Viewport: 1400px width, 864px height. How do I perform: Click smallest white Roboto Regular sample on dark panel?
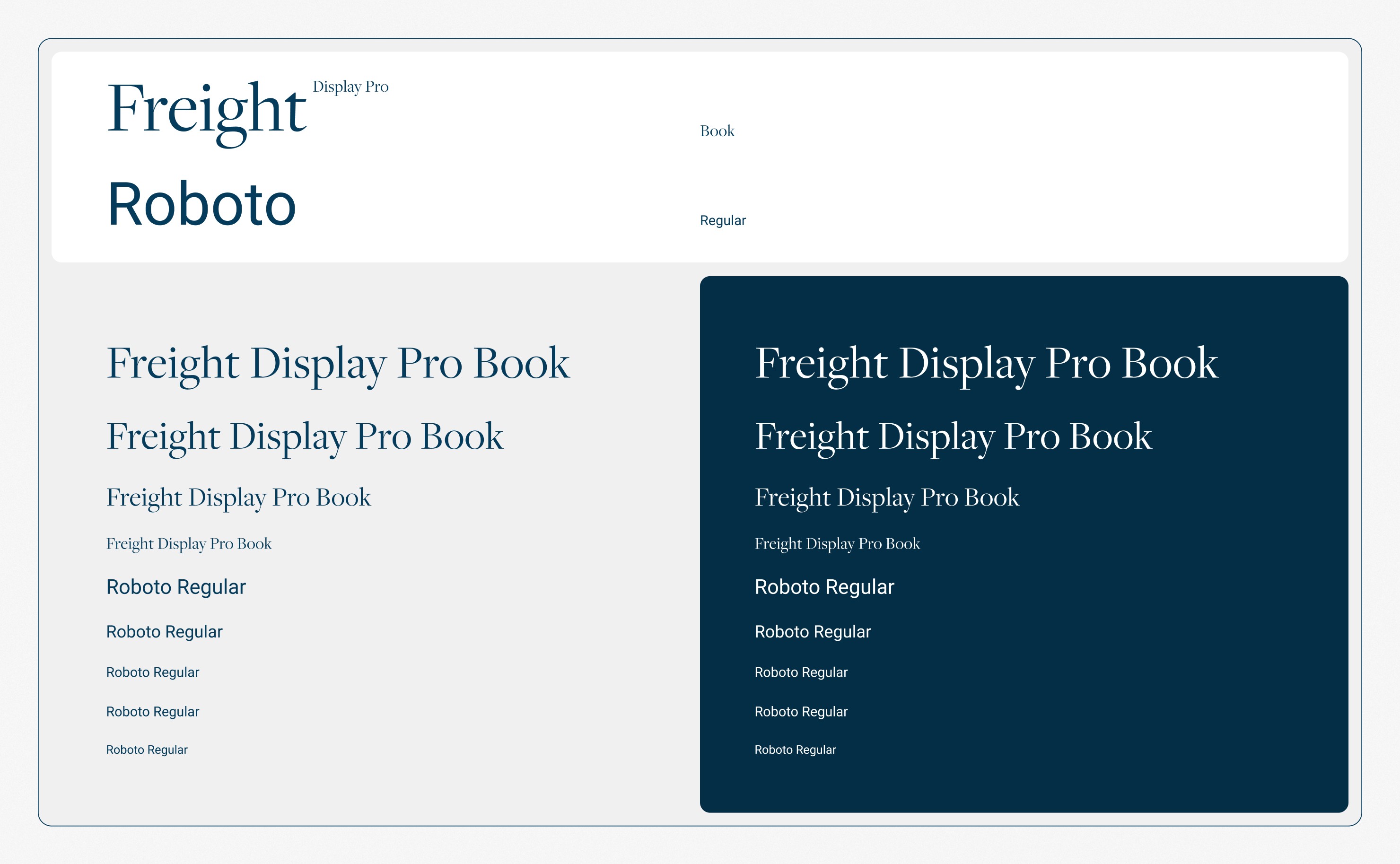(795, 750)
